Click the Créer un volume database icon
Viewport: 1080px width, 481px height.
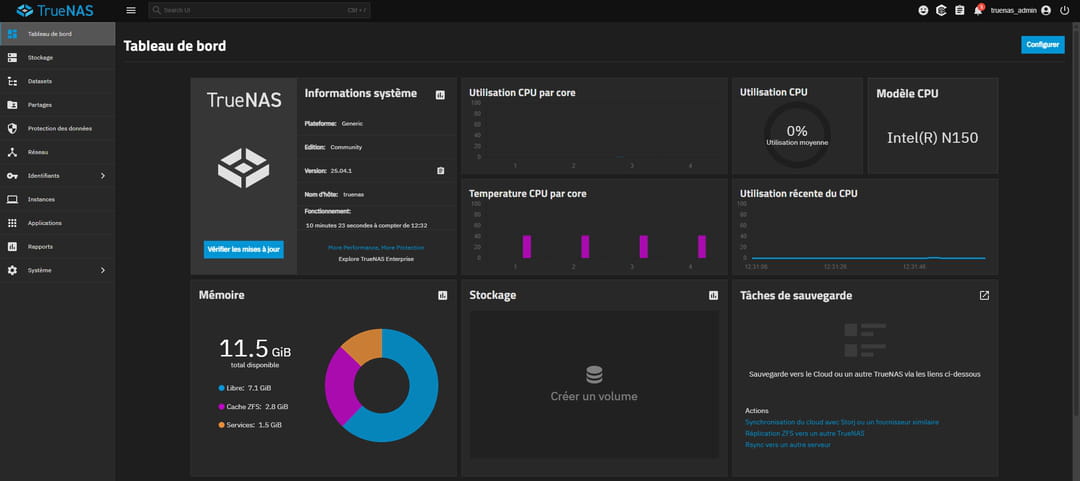[x=594, y=375]
